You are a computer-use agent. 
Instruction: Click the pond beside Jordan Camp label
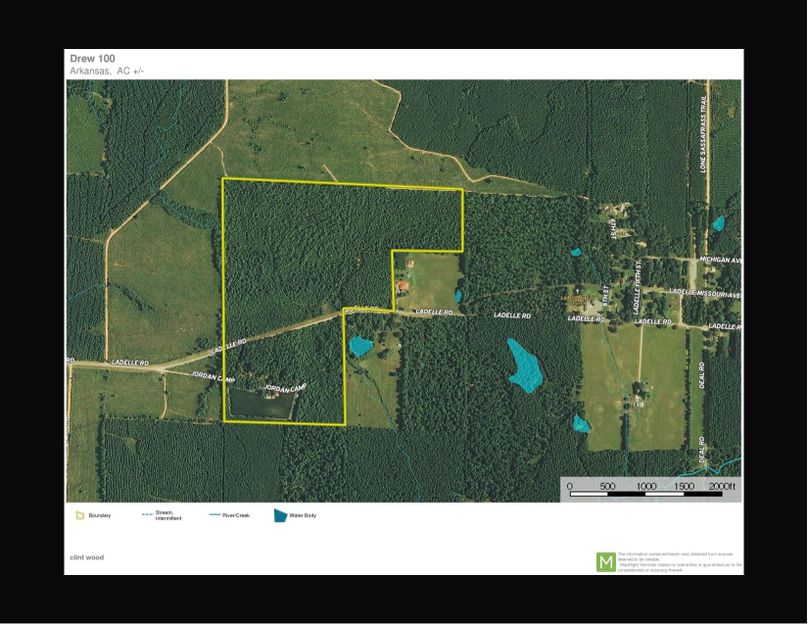[263, 404]
